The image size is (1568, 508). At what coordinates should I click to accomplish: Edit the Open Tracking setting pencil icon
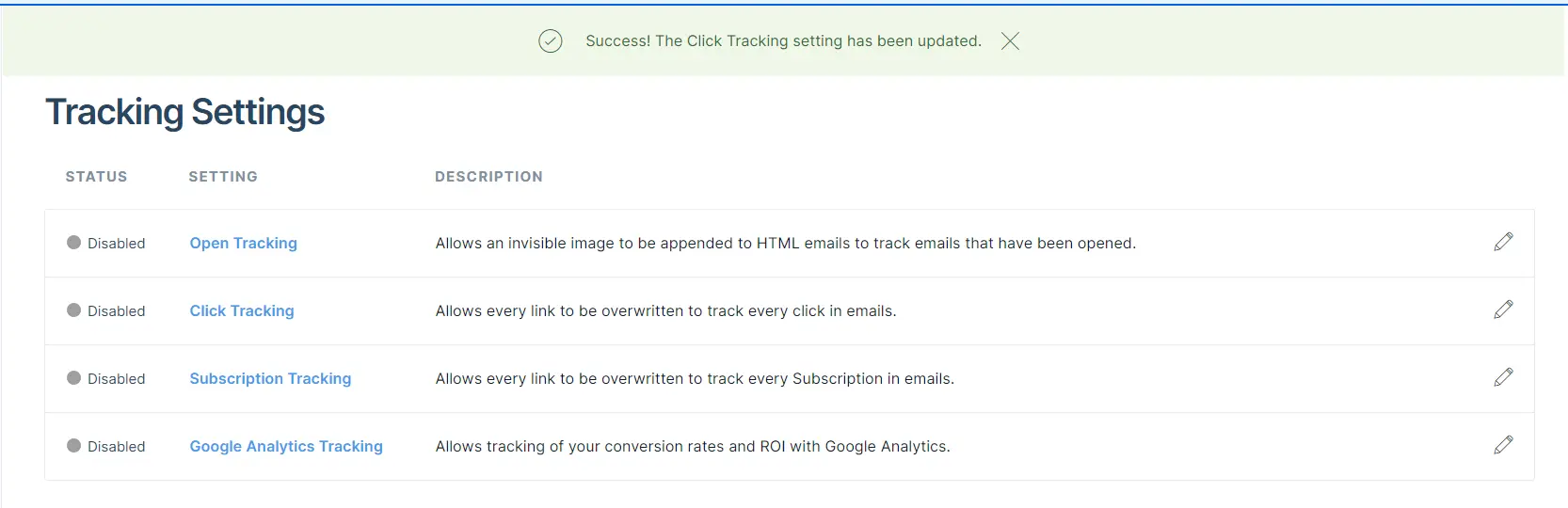click(1503, 242)
